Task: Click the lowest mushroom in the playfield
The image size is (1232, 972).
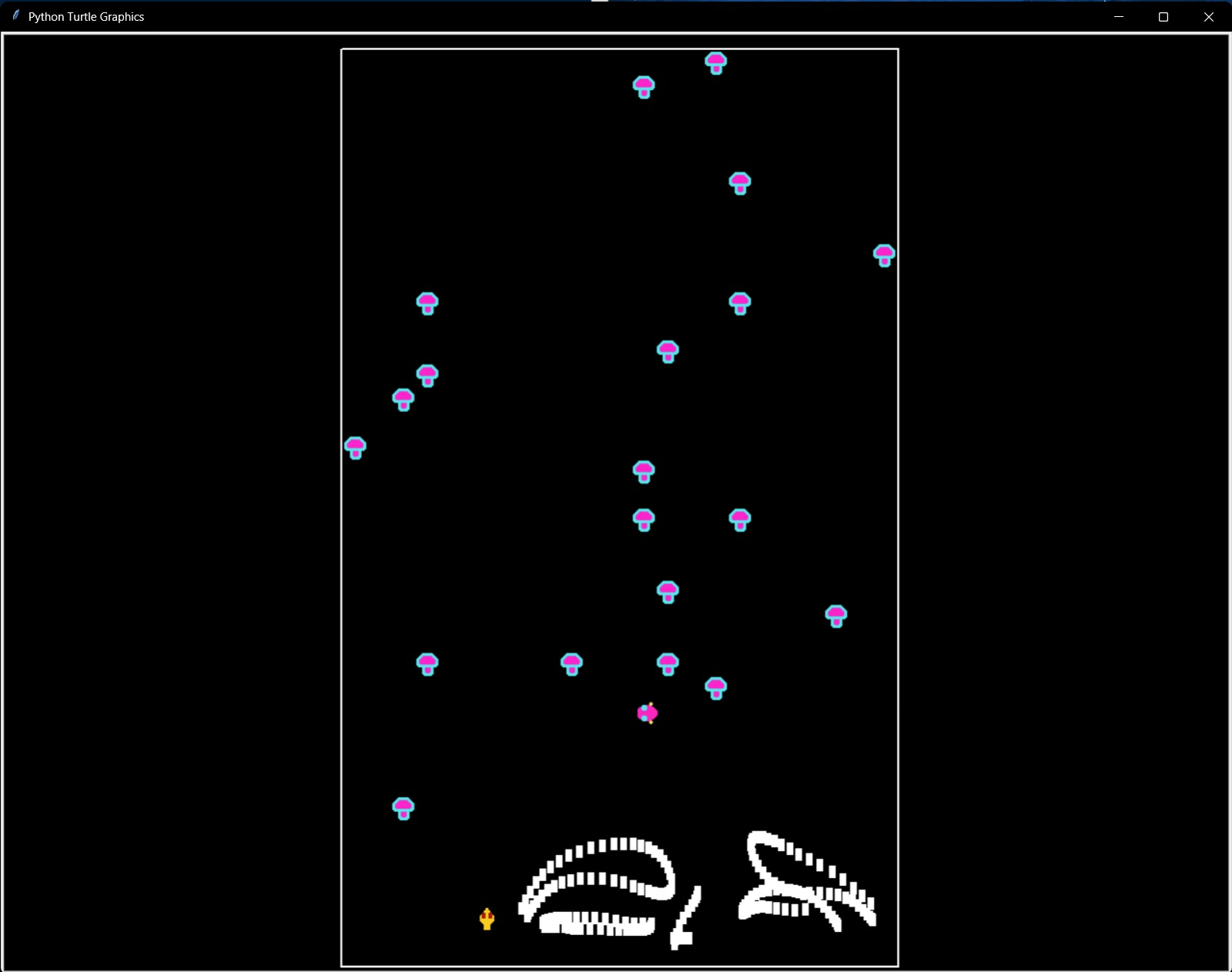Action: tap(403, 809)
